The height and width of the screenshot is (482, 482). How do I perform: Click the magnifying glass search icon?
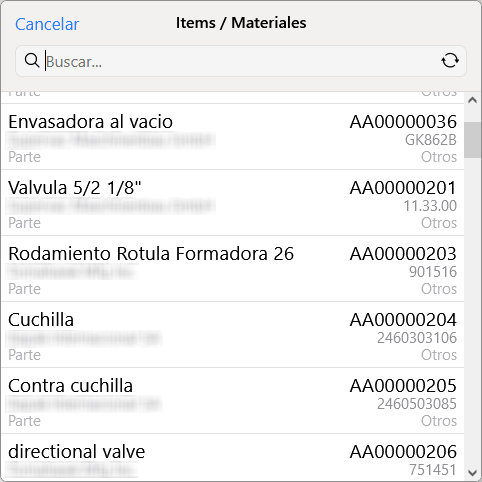32,61
